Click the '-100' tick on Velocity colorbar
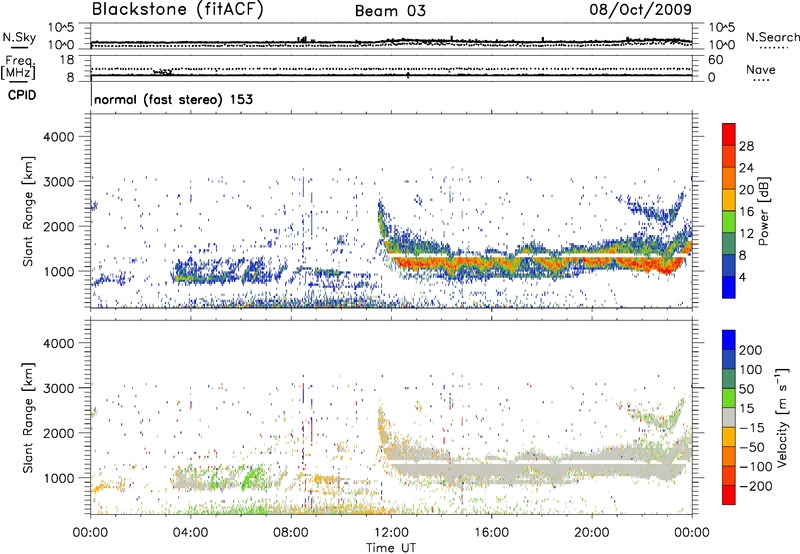 (x=755, y=467)
